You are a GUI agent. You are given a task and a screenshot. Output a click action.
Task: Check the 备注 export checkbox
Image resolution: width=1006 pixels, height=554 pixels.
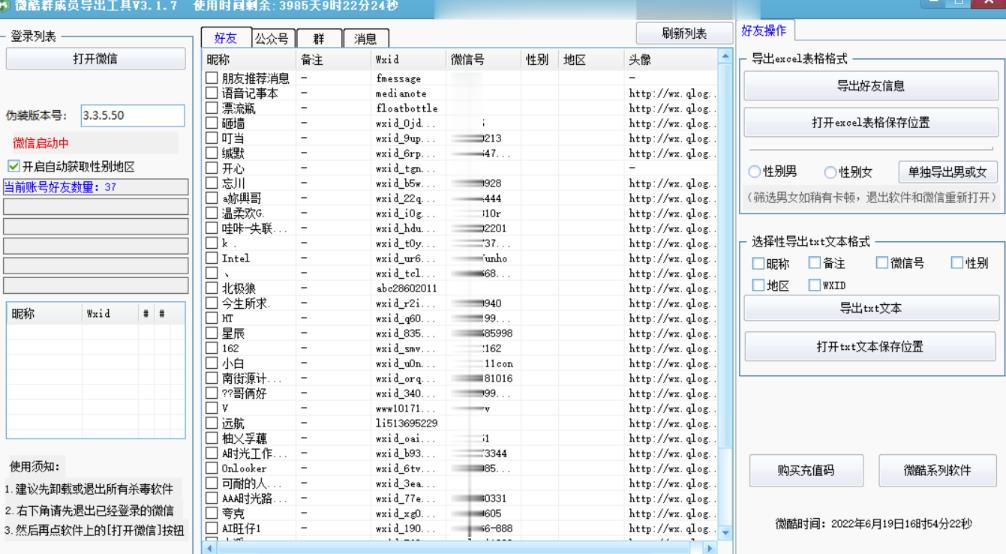[814, 263]
